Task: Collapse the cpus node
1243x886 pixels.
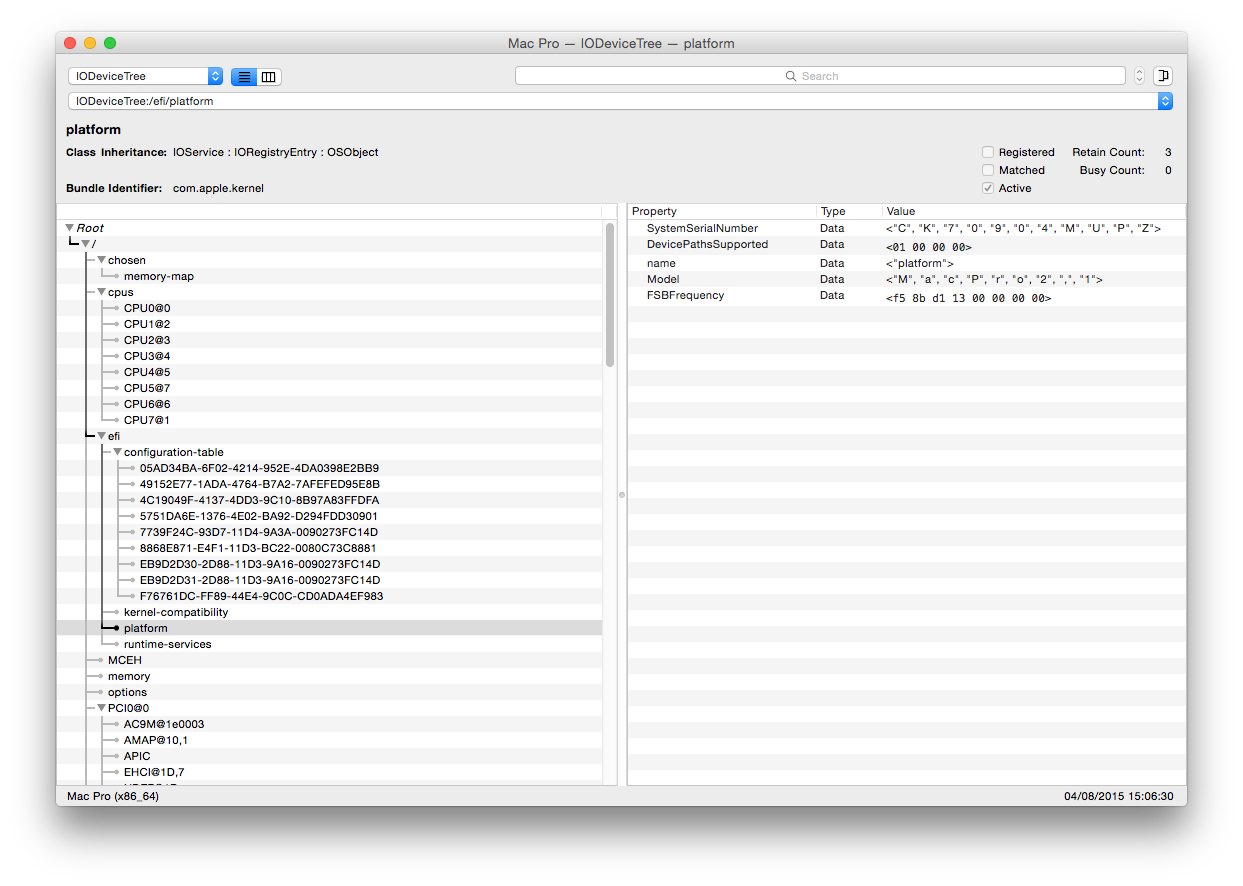Action: coord(101,292)
